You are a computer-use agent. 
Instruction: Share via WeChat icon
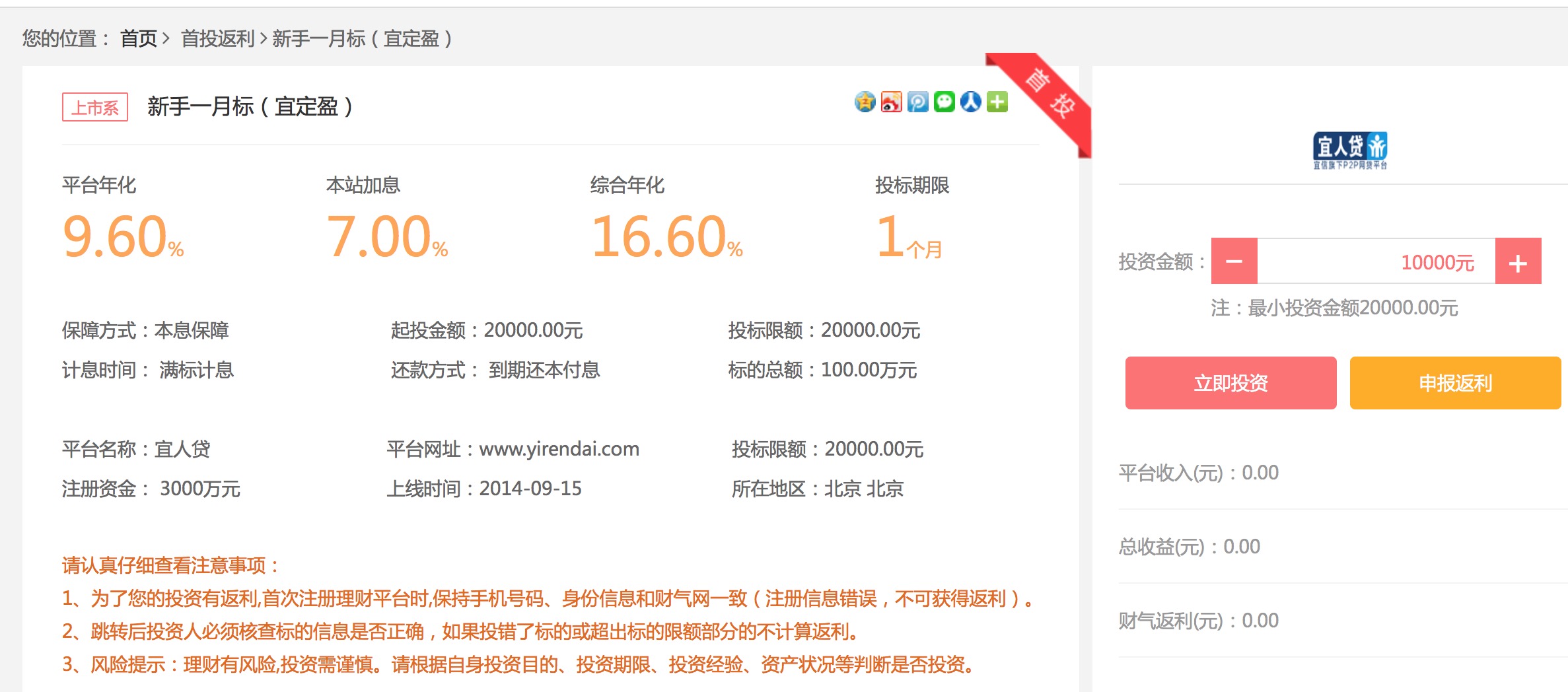pos(944,102)
